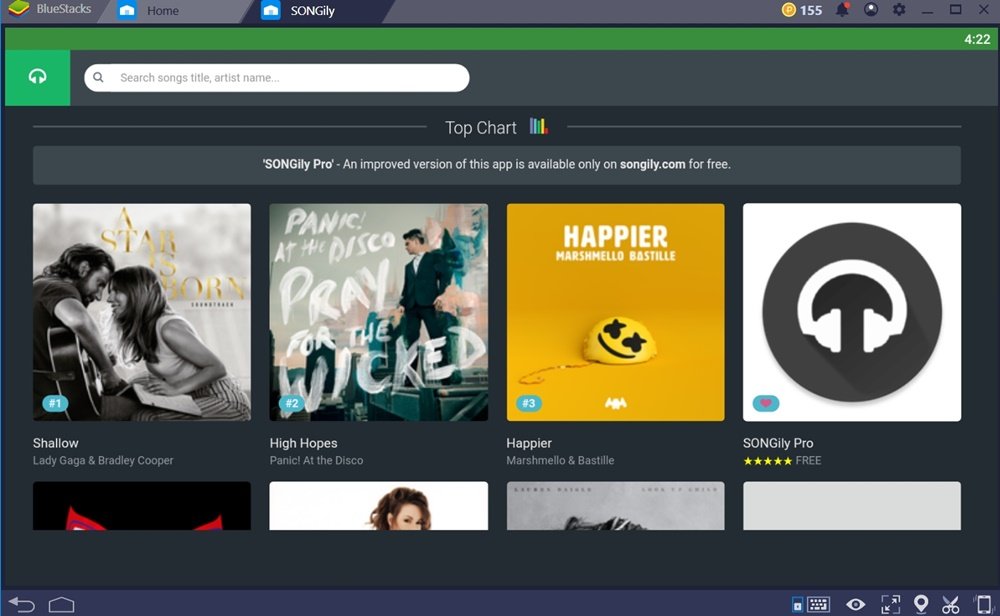This screenshot has width=1000, height=616.
Task: Select Lady Gaga & Bradley Cooper artist text
Action: pos(103,460)
